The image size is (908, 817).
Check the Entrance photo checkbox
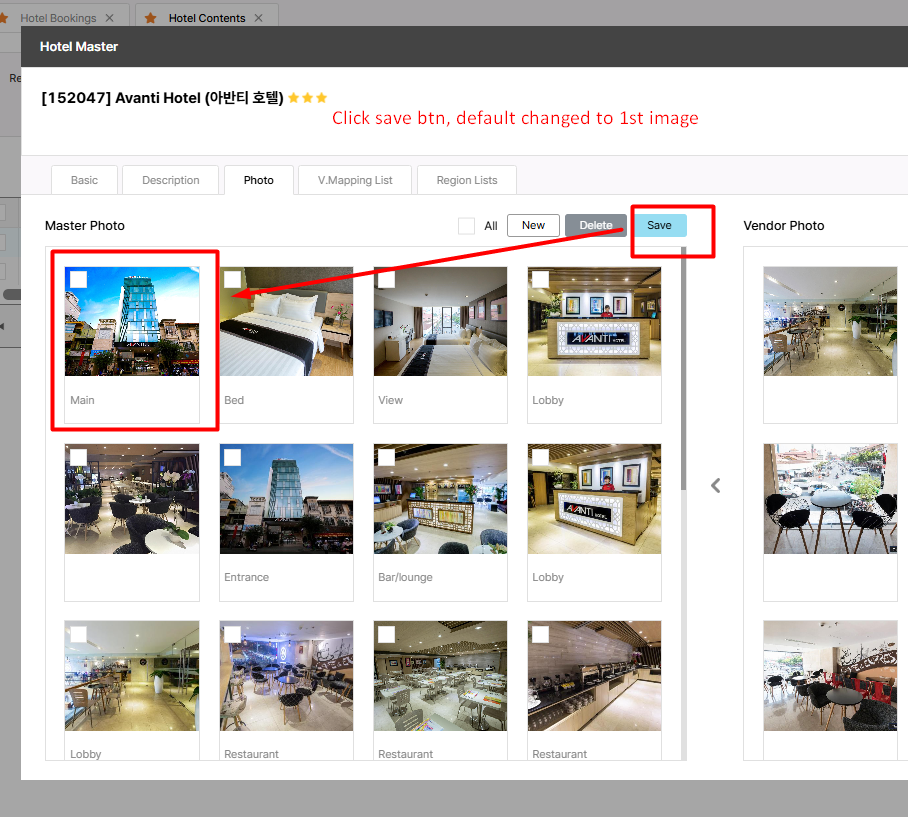(x=232, y=457)
